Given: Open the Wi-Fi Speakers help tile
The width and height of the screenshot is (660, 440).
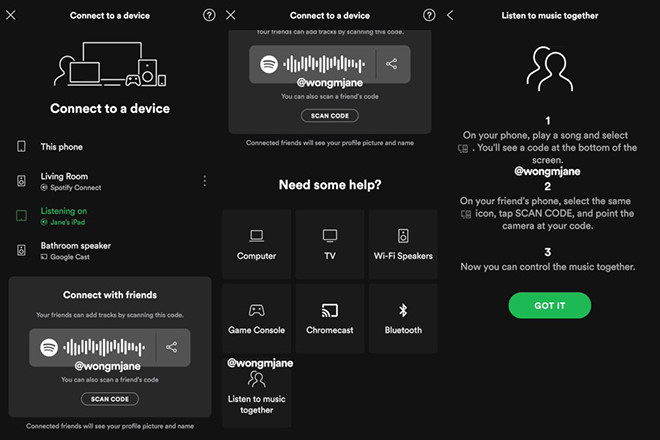Looking at the screenshot, I should point(403,244).
